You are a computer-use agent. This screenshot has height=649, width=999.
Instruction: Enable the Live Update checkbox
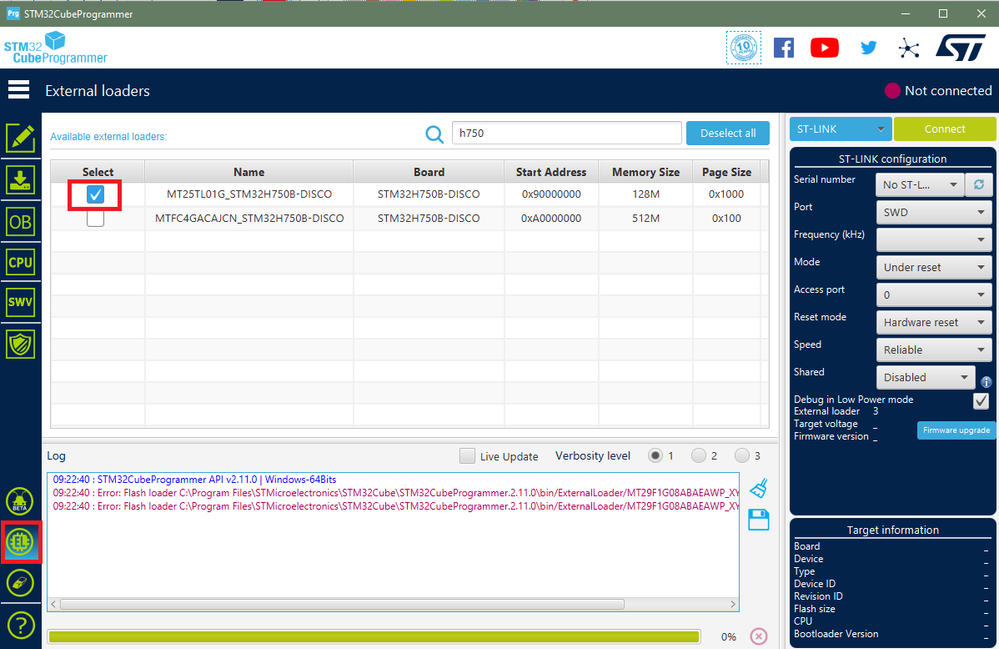(467, 456)
